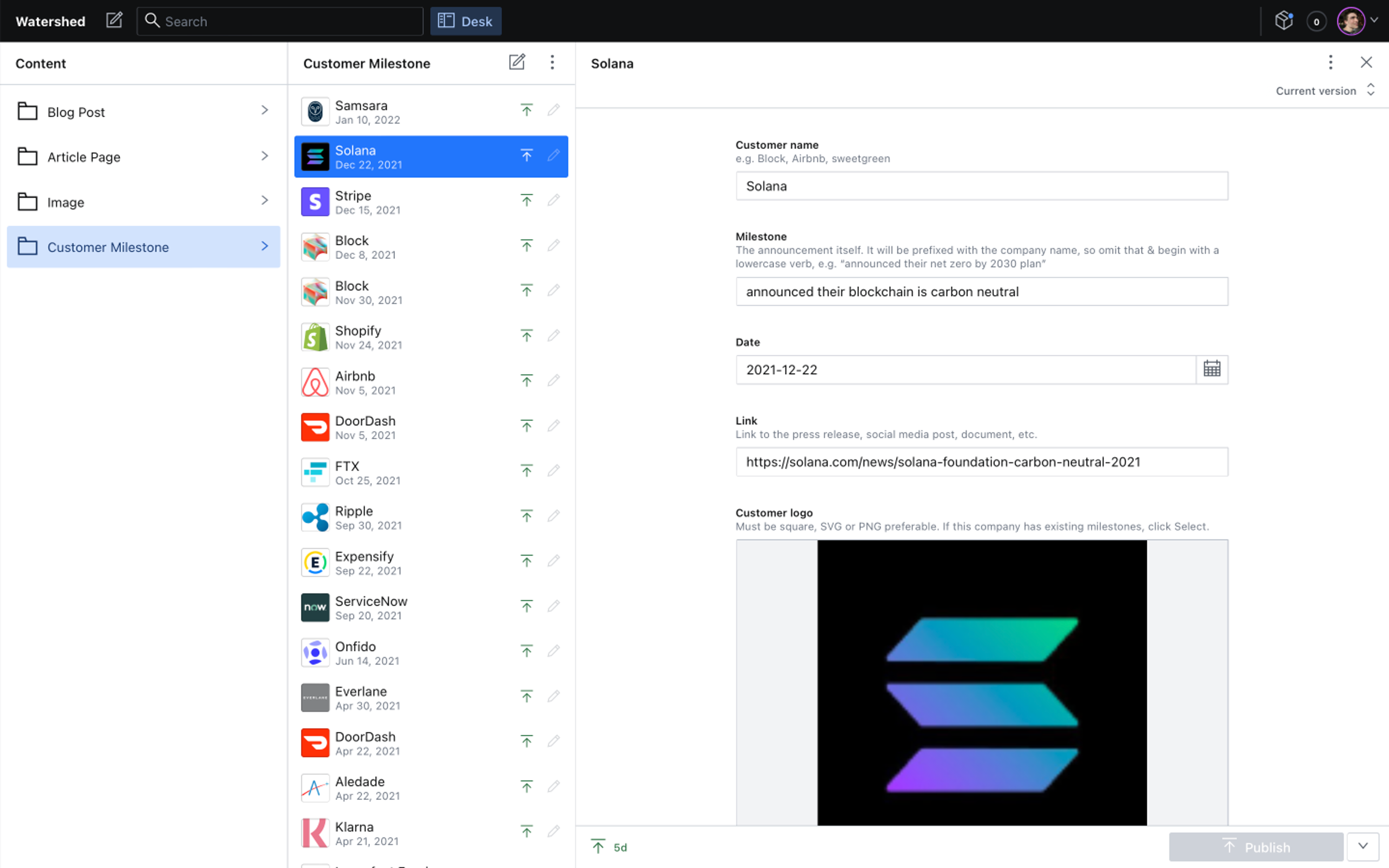Viewport: 1389px width, 868px height.
Task: Open the Customer Milestone list options menu
Action: pyautogui.click(x=552, y=62)
